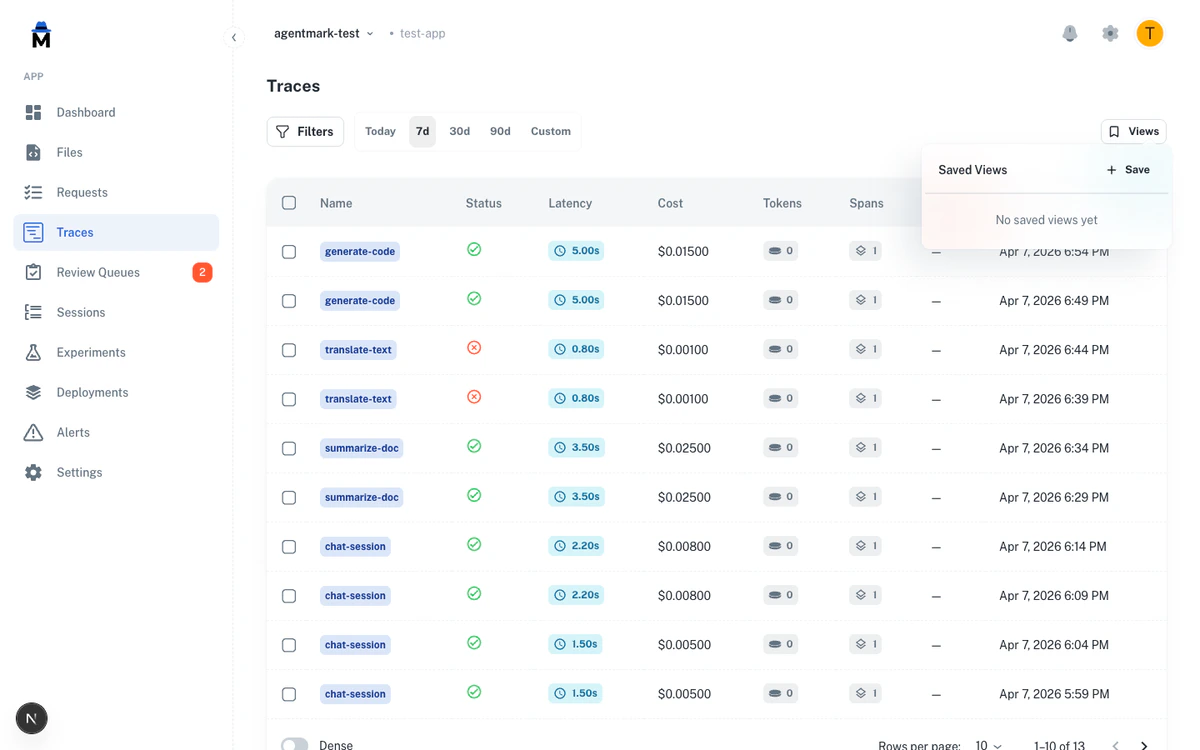
Task: Go to the next page of traces
Action: coord(1143,745)
